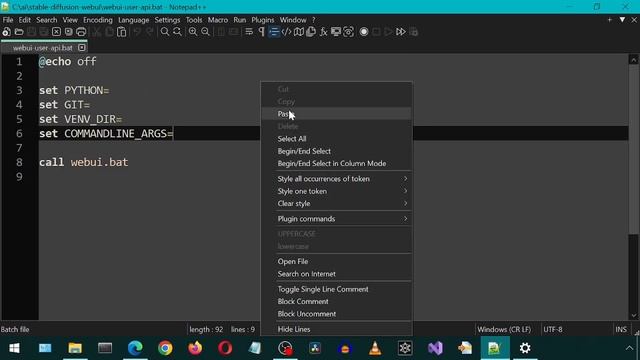
Task: Open the Run menu
Action: pyautogui.click(x=240, y=20)
